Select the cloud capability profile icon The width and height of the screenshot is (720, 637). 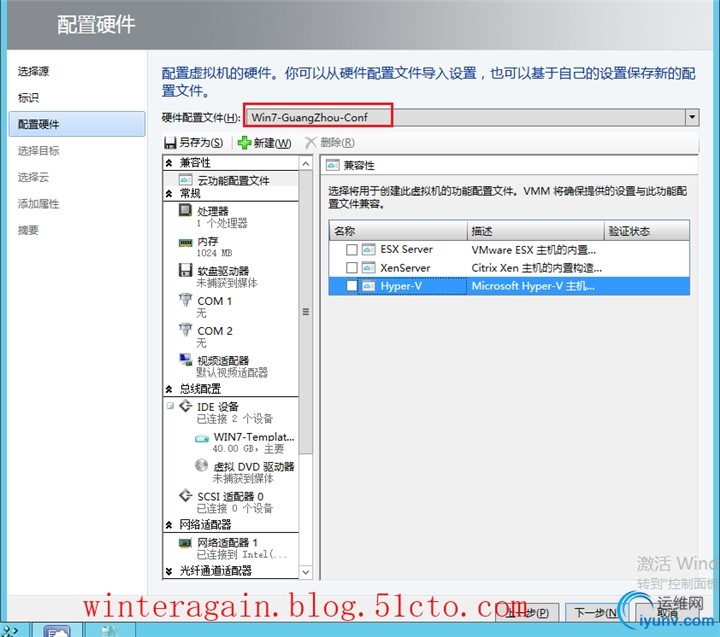click(x=186, y=180)
